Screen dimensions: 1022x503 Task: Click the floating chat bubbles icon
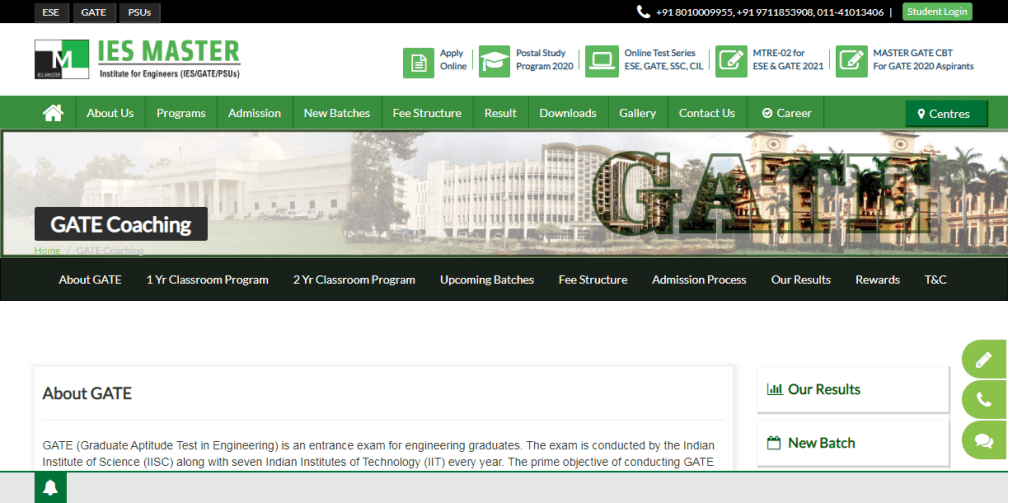[984, 440]
